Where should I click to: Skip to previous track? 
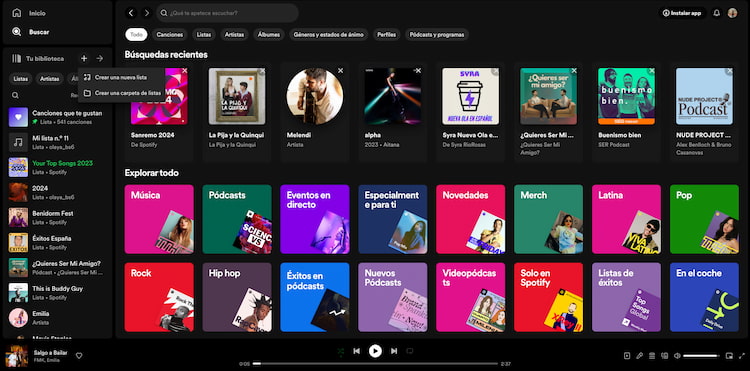356,351
